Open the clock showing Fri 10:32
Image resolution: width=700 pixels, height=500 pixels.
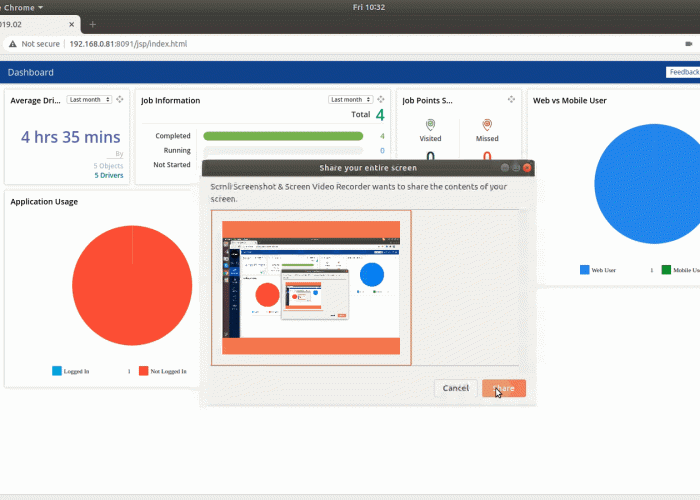tap(370, 7)
